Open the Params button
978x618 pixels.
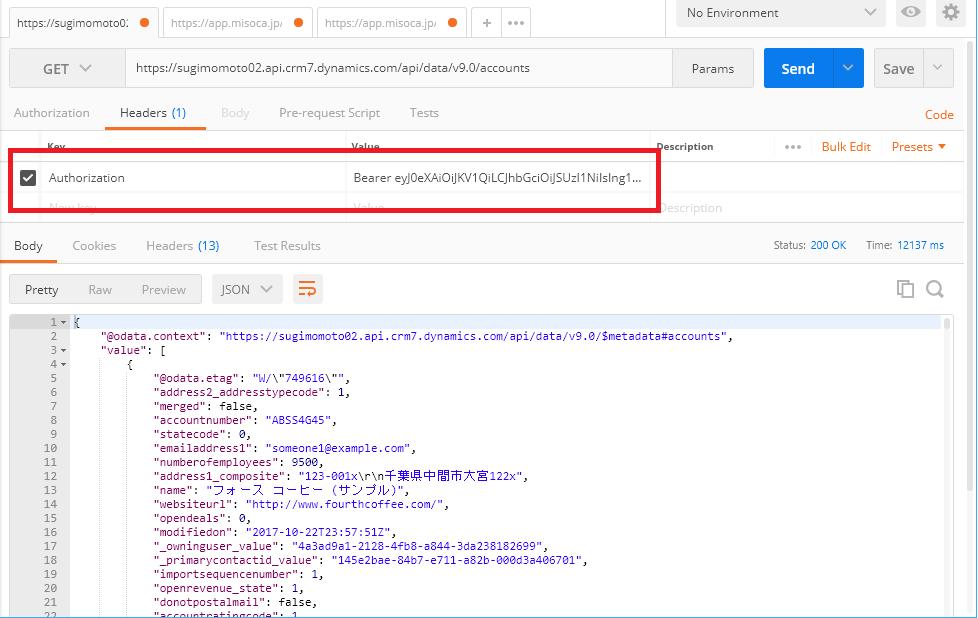pyautogui.click(x=713, y=69)
